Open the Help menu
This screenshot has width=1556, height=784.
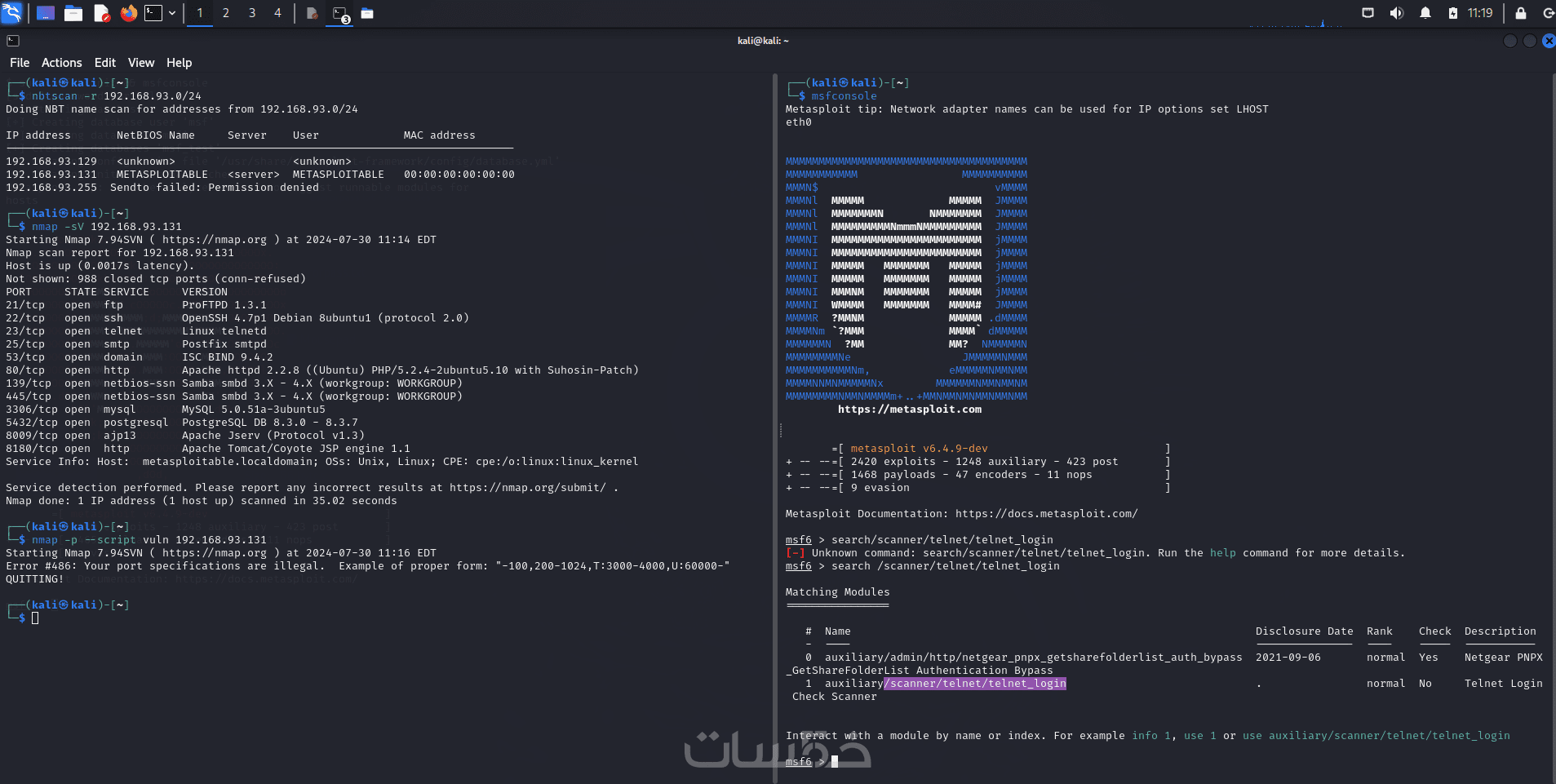180,63
